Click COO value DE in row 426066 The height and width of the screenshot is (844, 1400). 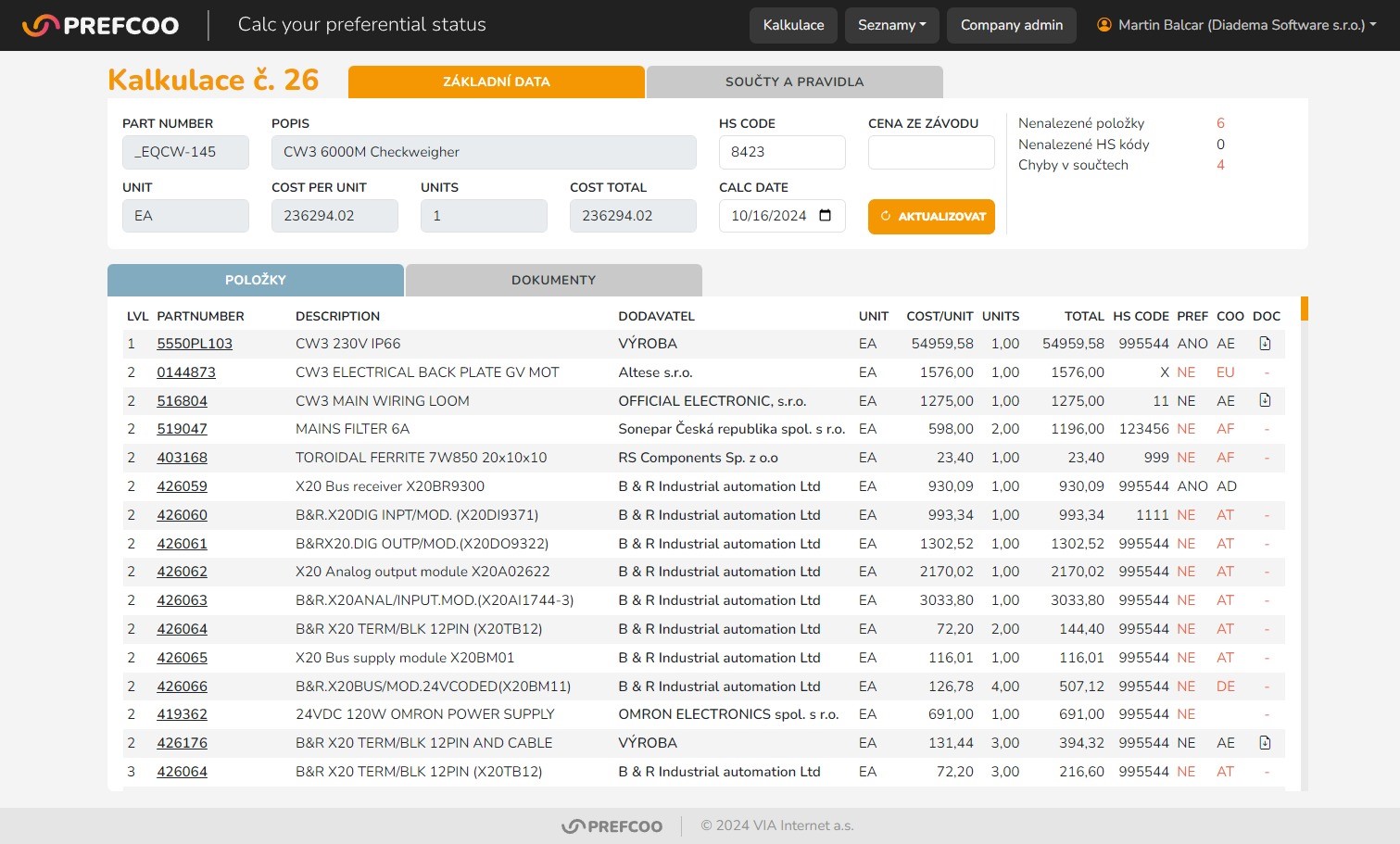tap(1226, 687)
